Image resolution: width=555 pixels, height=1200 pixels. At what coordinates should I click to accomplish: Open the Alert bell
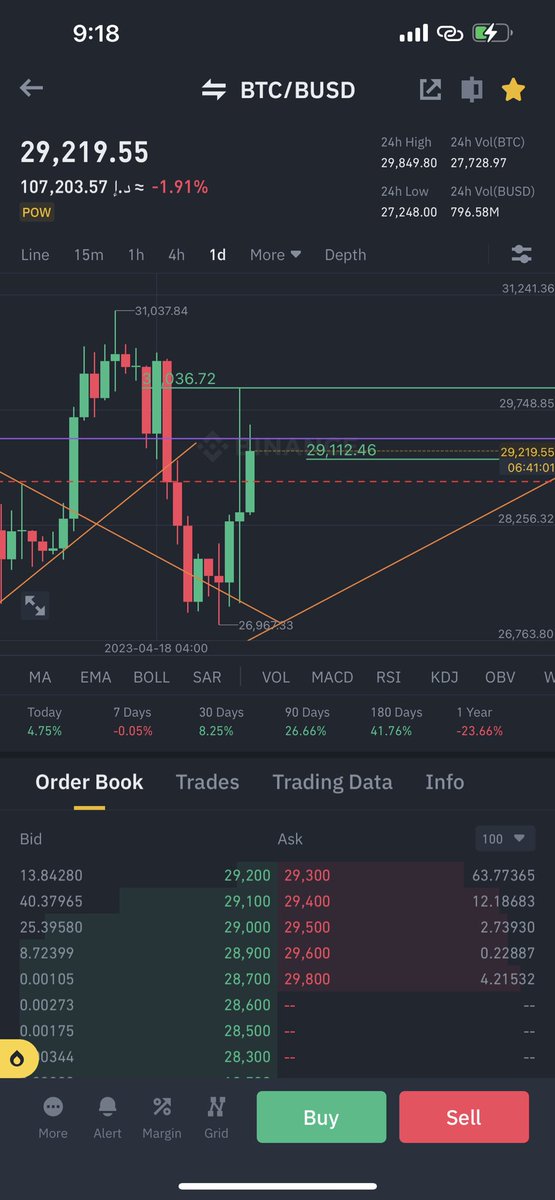tap(107, 1116)
